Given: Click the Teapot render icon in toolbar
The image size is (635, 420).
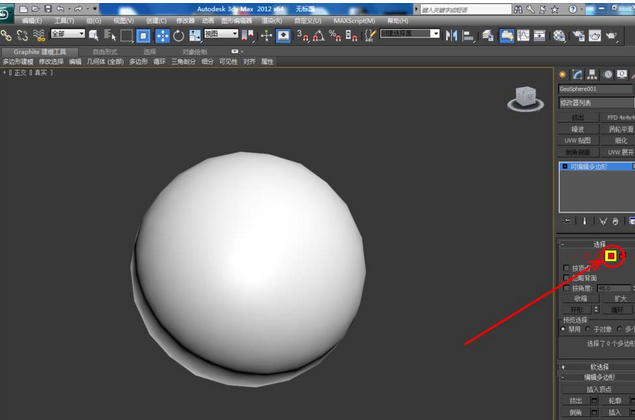Looking at the screenshot, I should (x=611, y=35).
